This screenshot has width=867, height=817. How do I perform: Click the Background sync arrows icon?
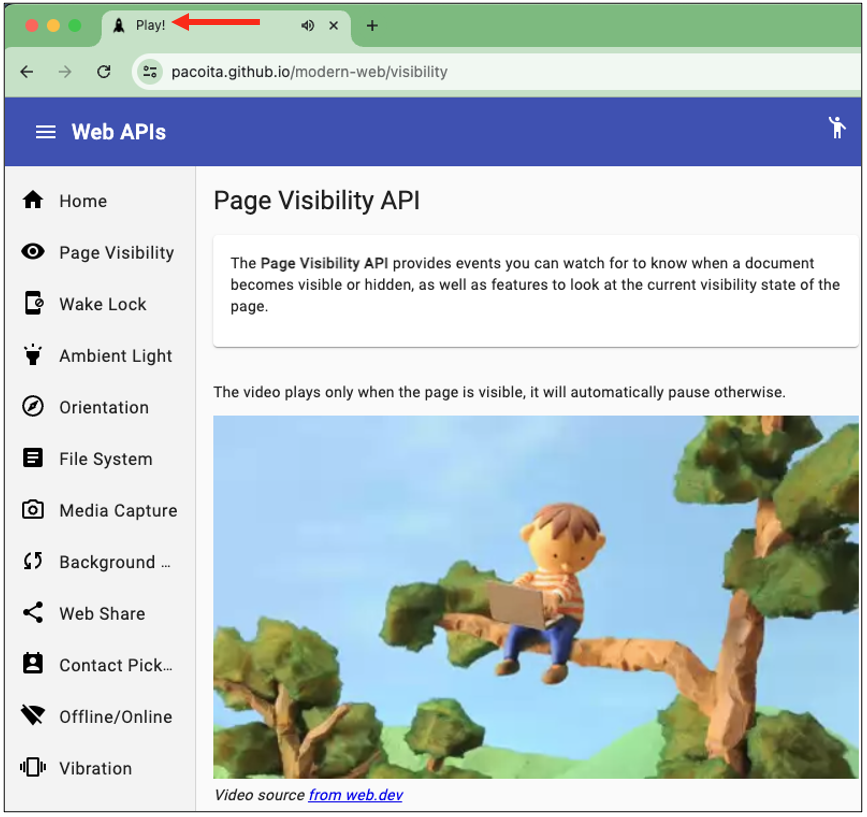33,561
